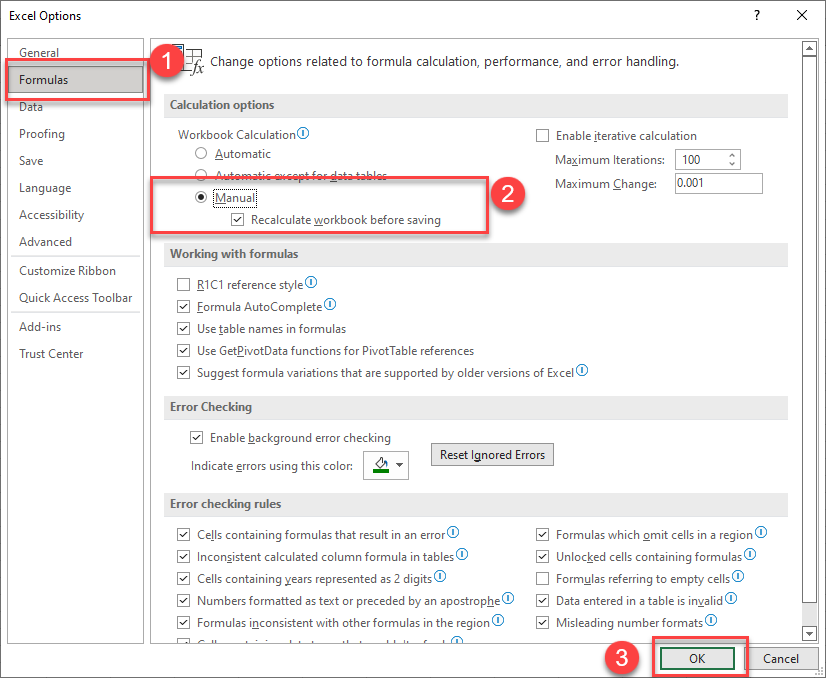Toggle Unlocked cells containing formulas checkbox
This screenshot has height=678, width=826.
[542, 557]
